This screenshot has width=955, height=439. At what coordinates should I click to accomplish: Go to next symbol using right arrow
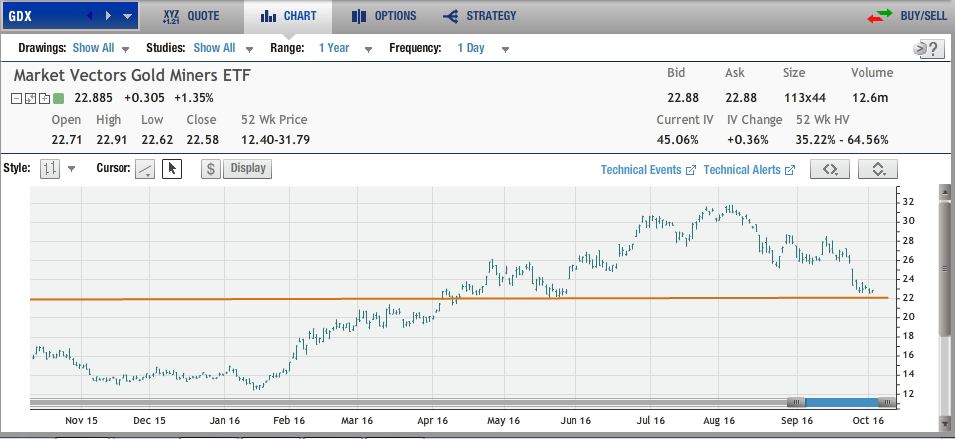point(109,16)
